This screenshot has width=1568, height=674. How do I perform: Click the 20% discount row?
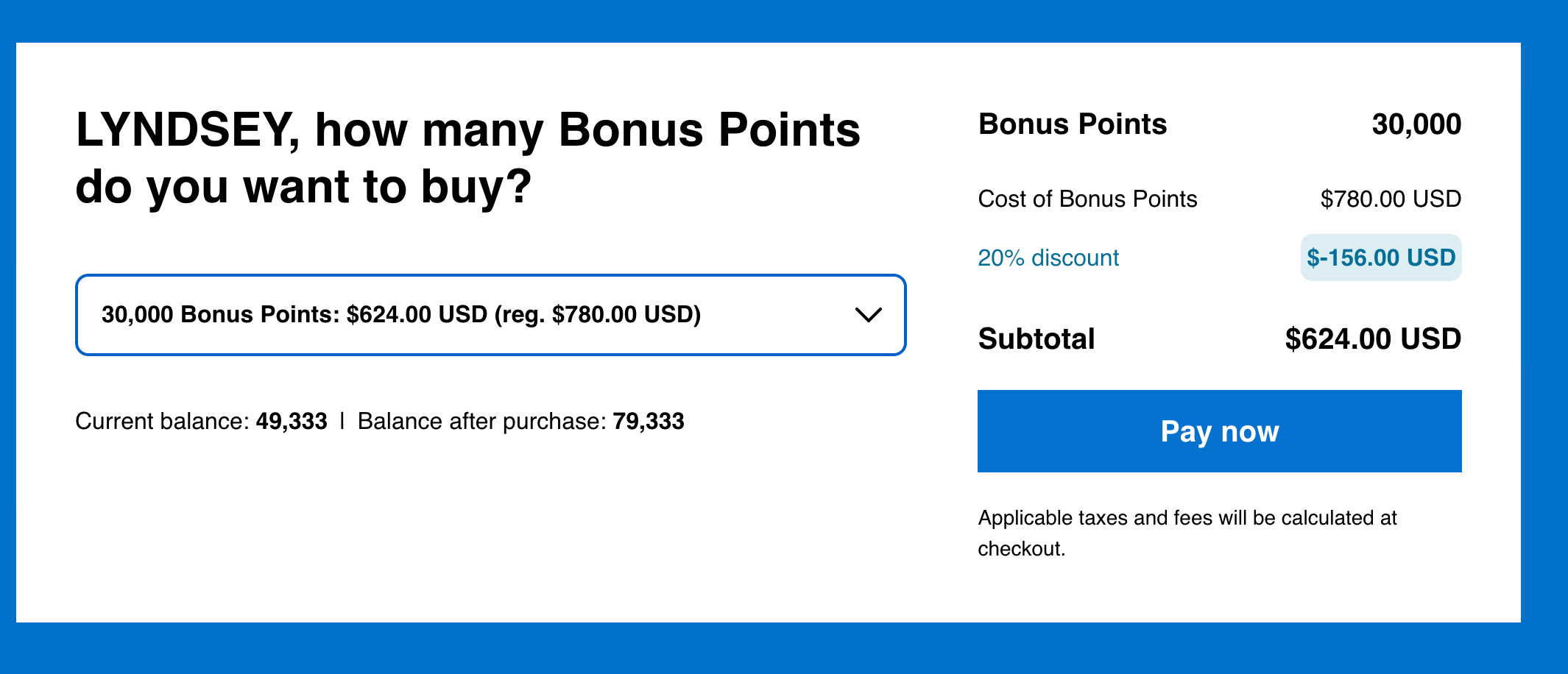tap(1215, 258)
